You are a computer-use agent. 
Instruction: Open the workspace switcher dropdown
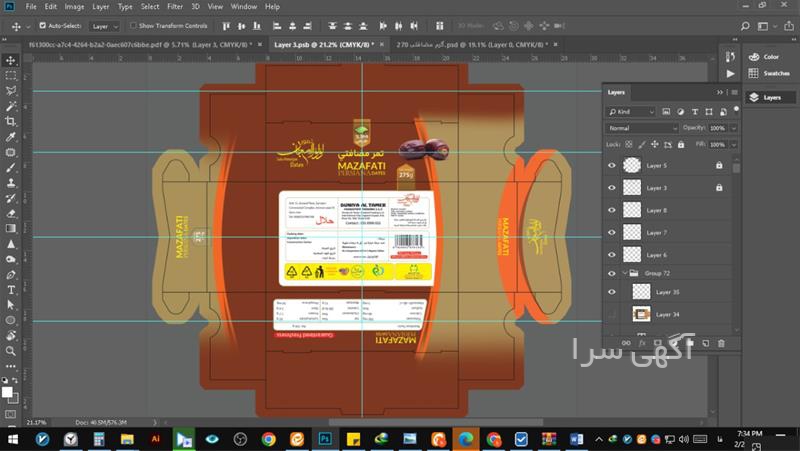click(x=766, y=26)
